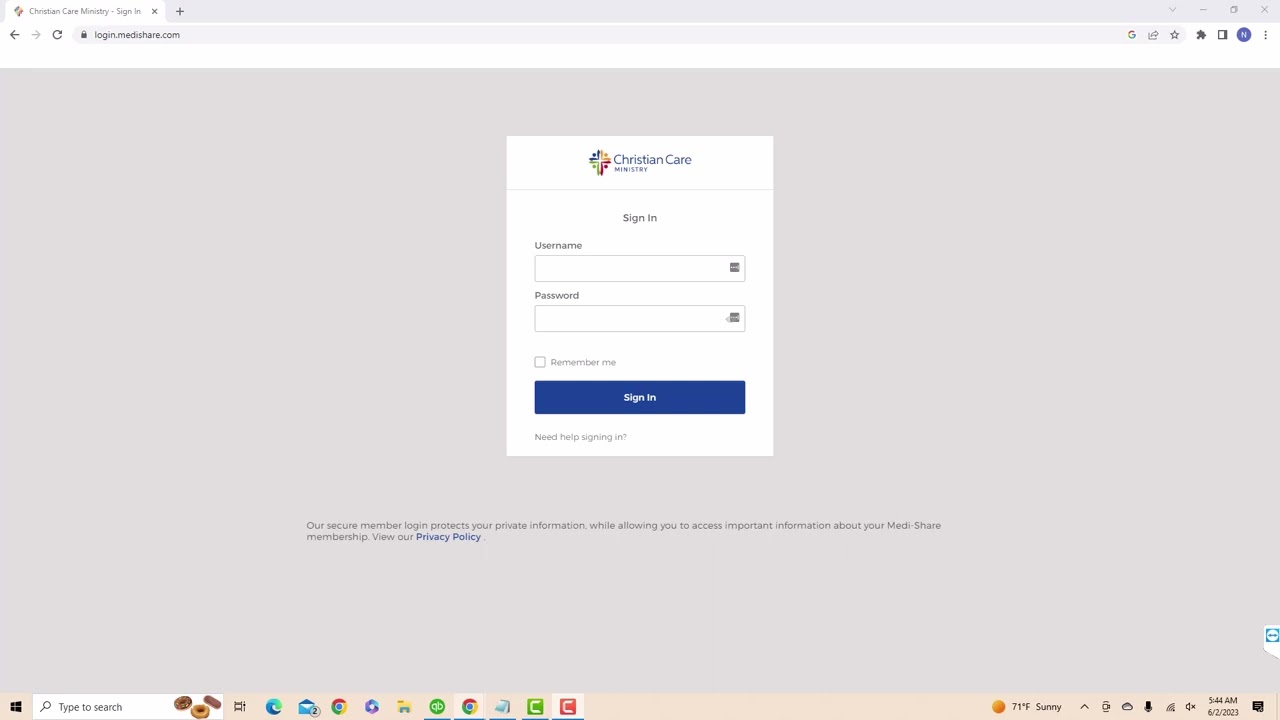Open Chrome's three-dot menu
This screenshot has width=1280, height=720.
1266,35
